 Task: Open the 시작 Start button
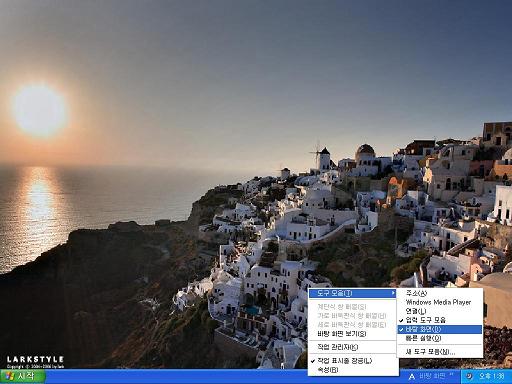tap(22, 376)
